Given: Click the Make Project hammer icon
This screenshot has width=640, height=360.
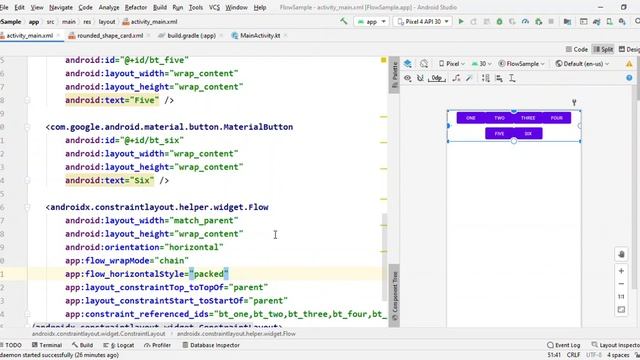Looking at the screenshot, I should (x=344, y=21).
